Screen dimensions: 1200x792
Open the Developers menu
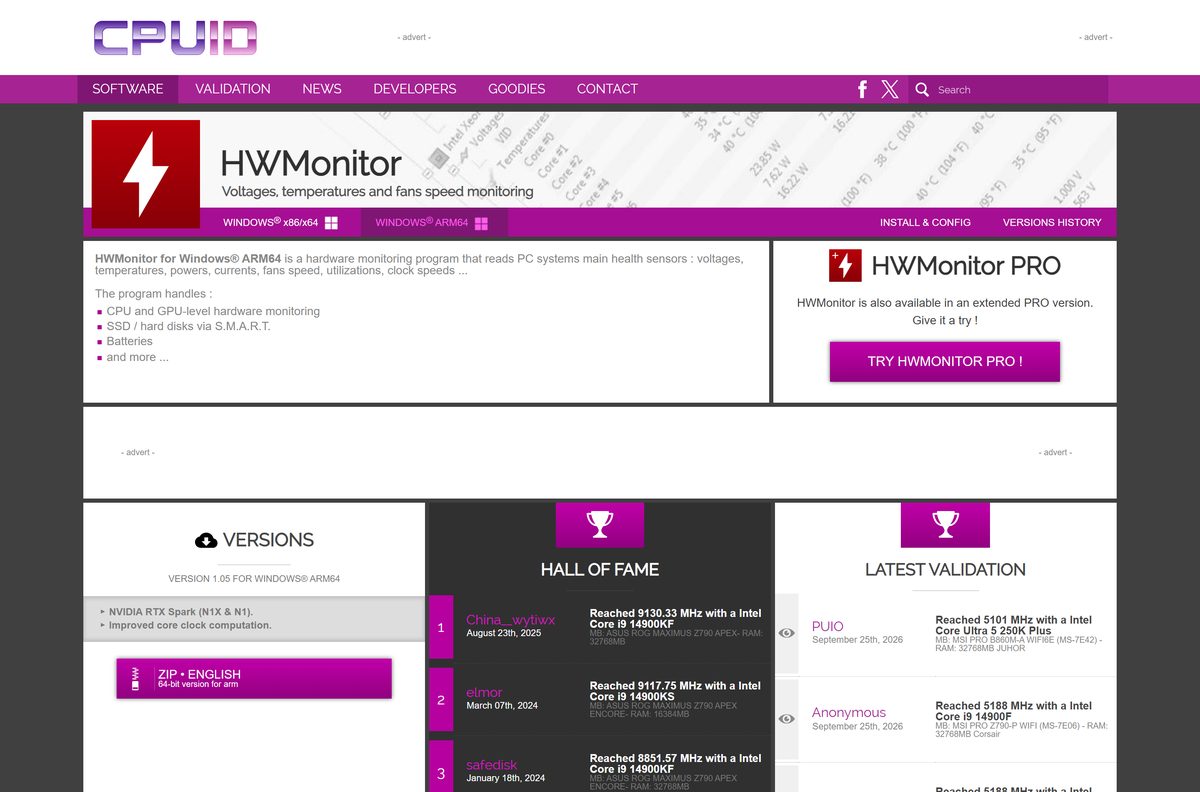tap(415, 89)
